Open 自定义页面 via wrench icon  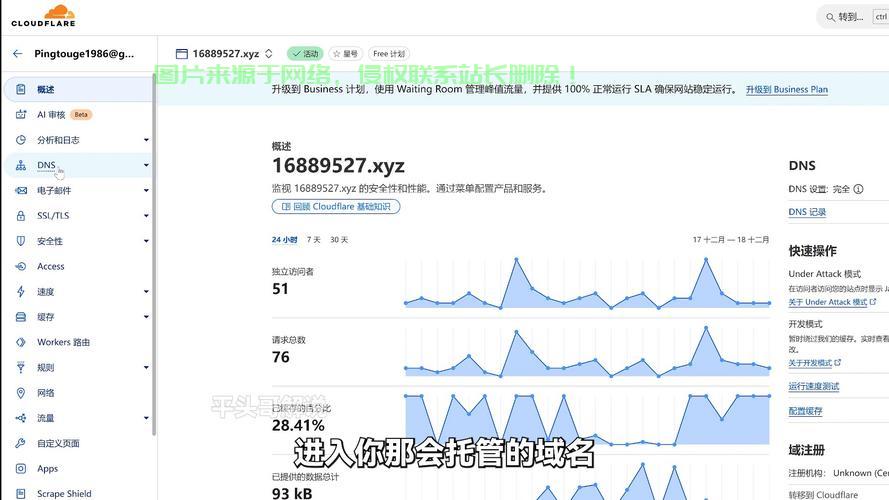pos(21,443)
